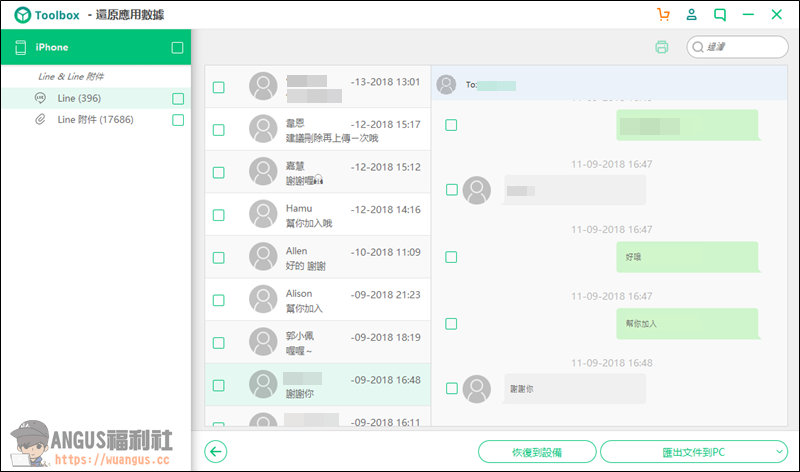The image size is (800, 472).
Task: Select Line (396) category
Action: 96,98
